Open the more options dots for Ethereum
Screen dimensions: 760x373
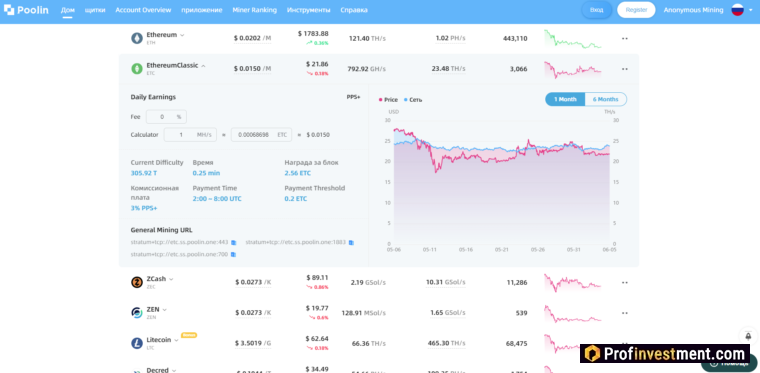click(x=625, y=38)
